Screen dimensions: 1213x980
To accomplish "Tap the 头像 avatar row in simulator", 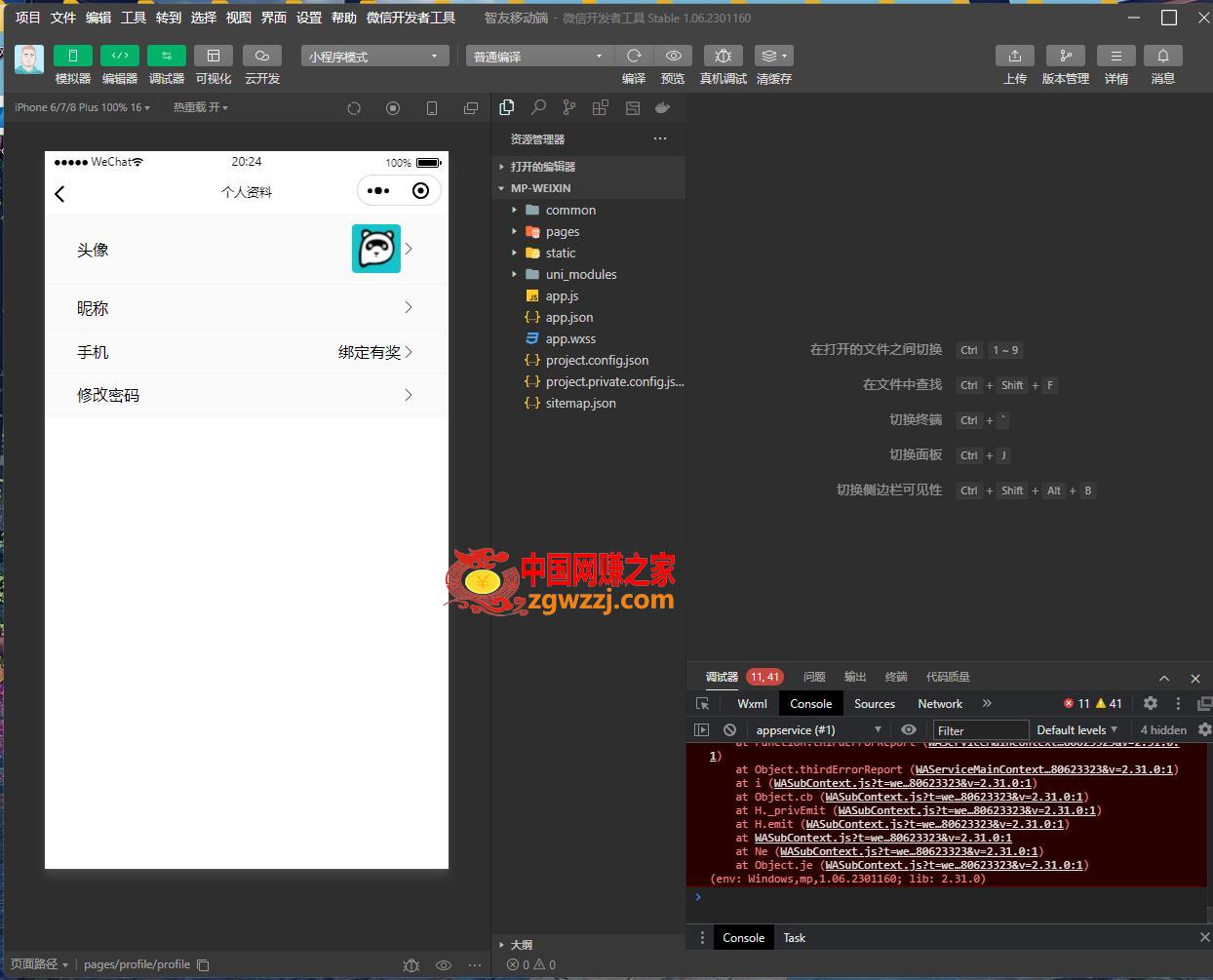I will pos(247,250).
